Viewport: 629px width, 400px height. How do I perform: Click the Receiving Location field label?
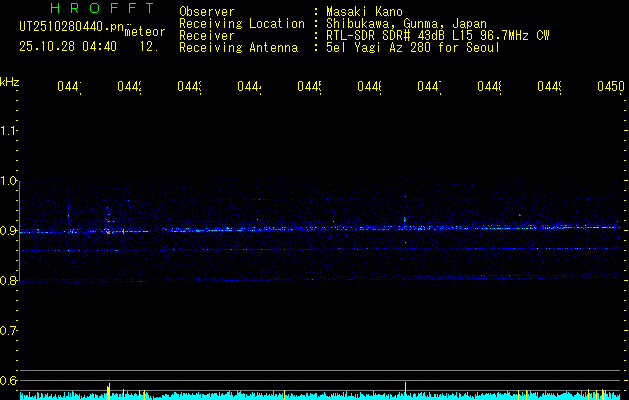(x=241, y=23)
